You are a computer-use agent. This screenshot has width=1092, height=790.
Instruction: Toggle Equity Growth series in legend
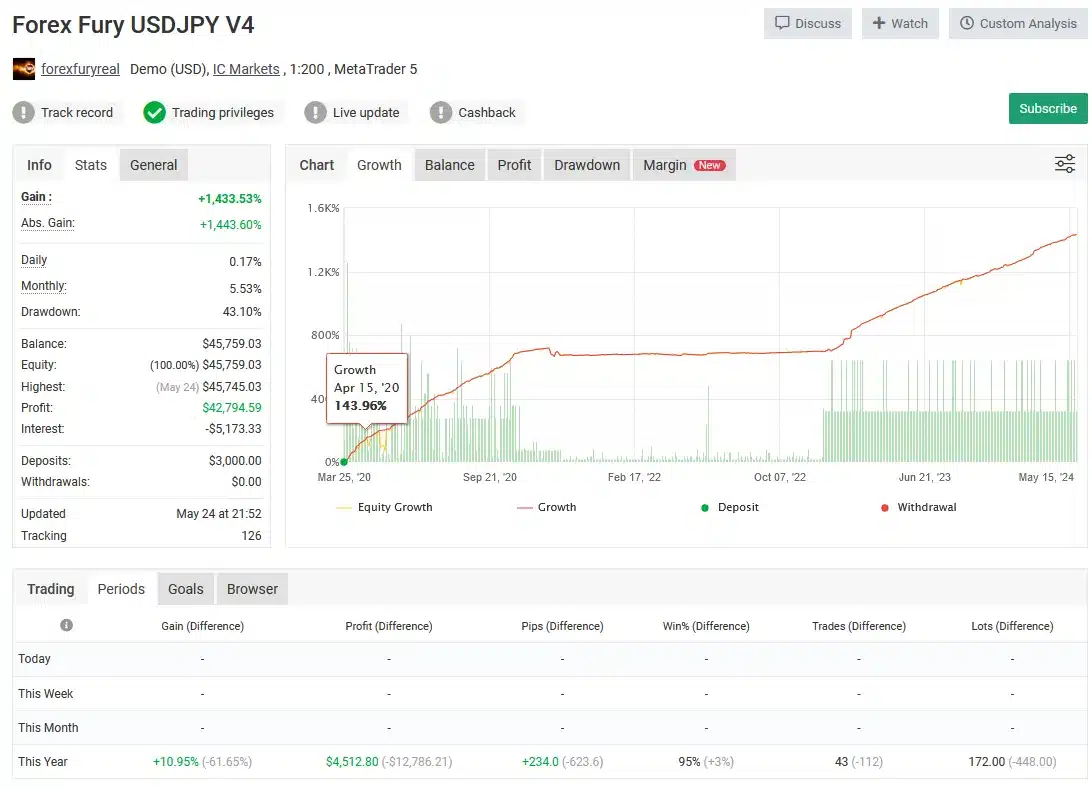[x=385, y=507]
